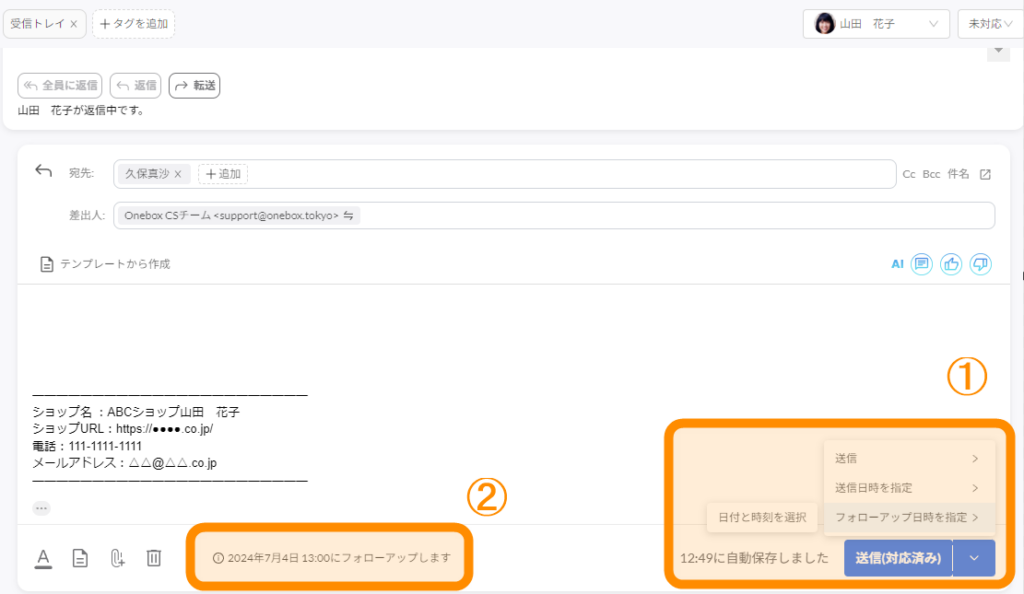Open the 未対応 status dropdown

point(990,24)
